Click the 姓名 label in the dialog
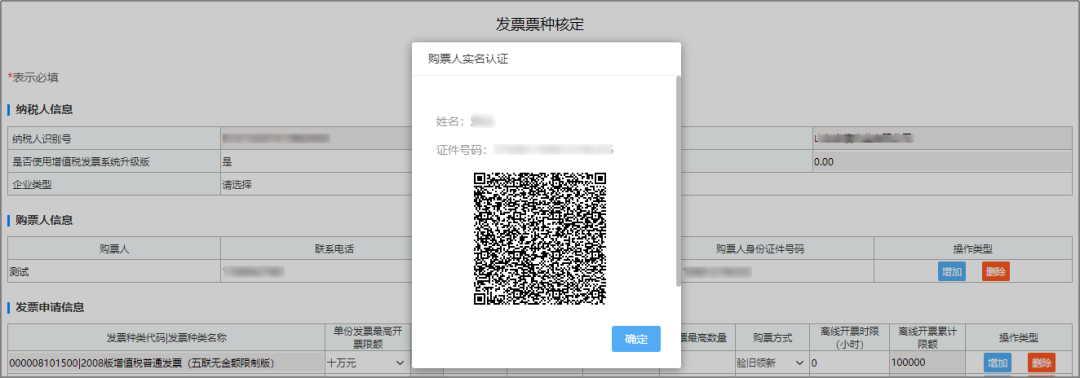The image size is (1080, 378). pos(450,122)
